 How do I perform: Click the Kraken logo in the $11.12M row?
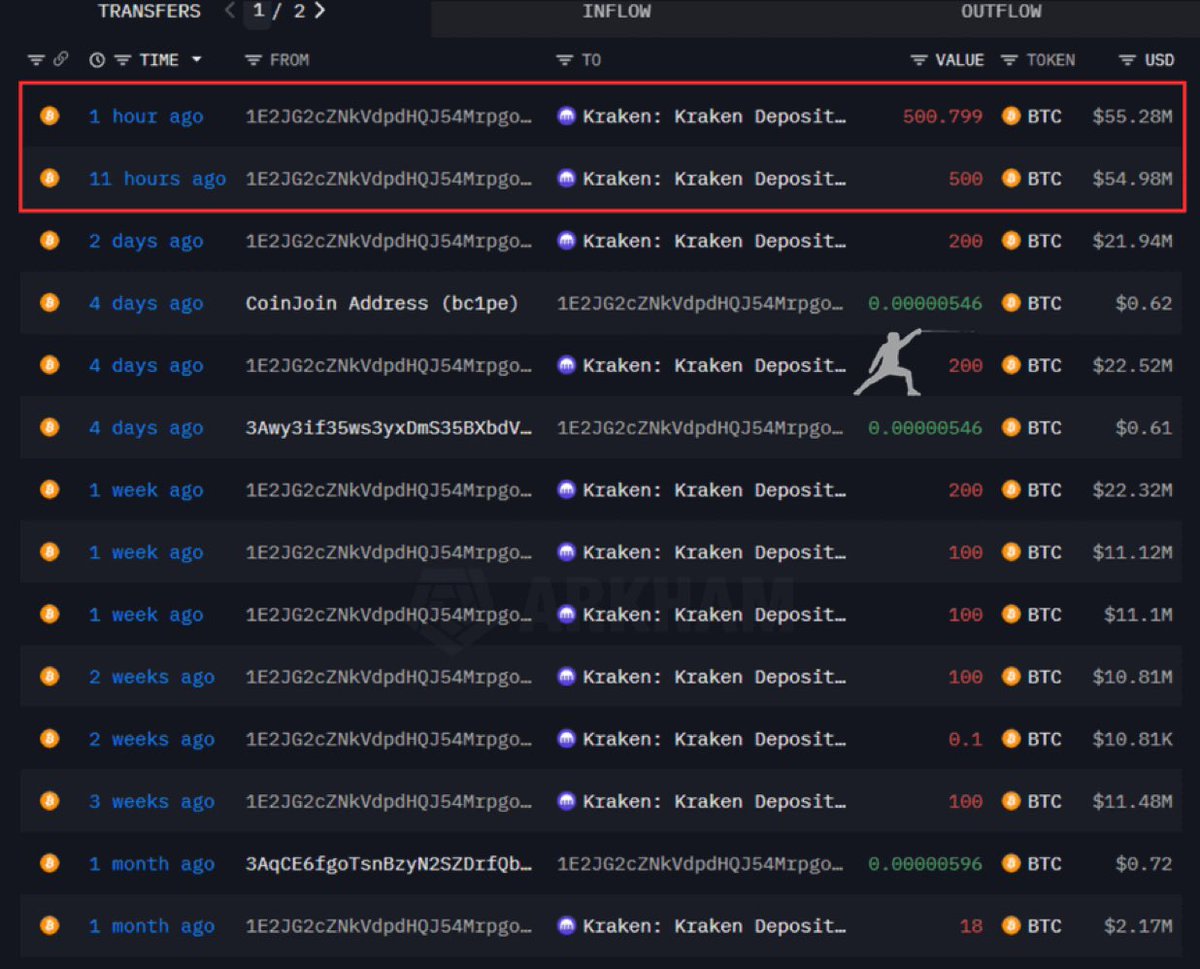(567, 552)
